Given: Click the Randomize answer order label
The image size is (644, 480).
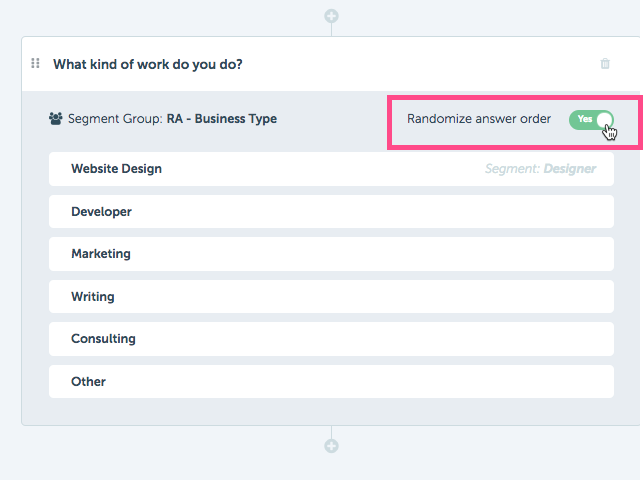Looking at the screenshot, I should (479, 119).
